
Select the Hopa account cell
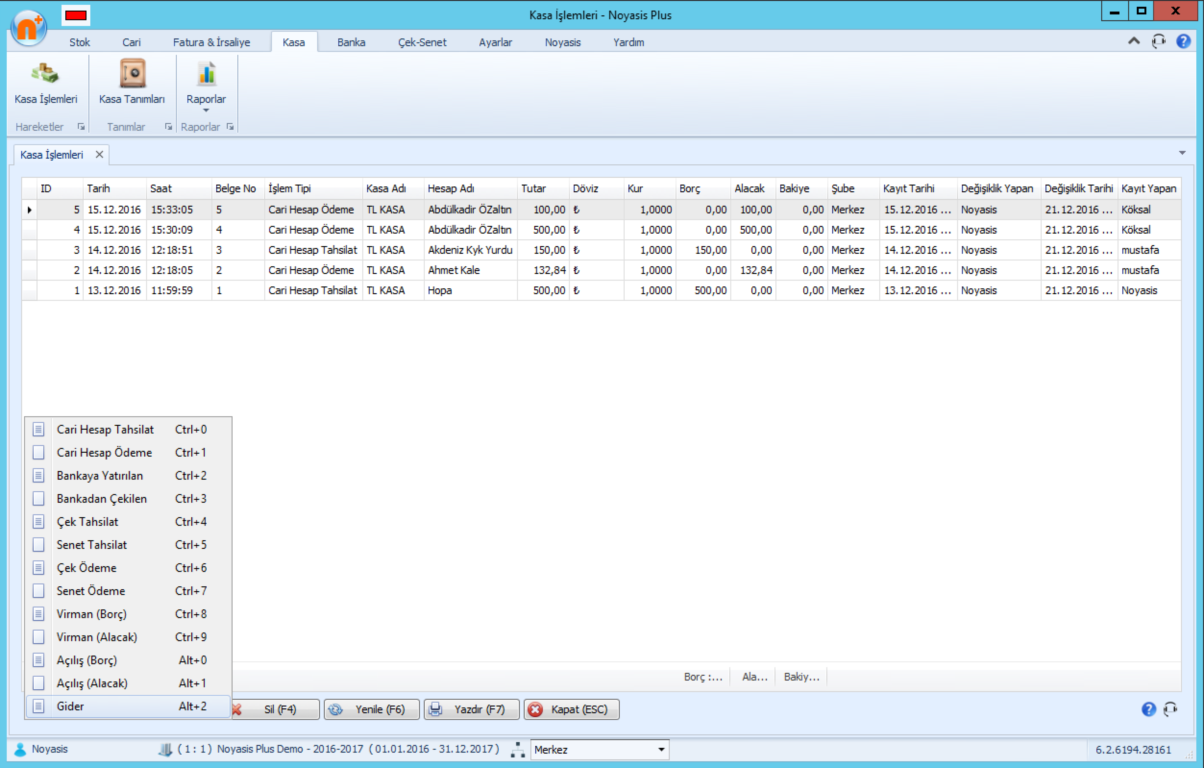click(470, 290)
